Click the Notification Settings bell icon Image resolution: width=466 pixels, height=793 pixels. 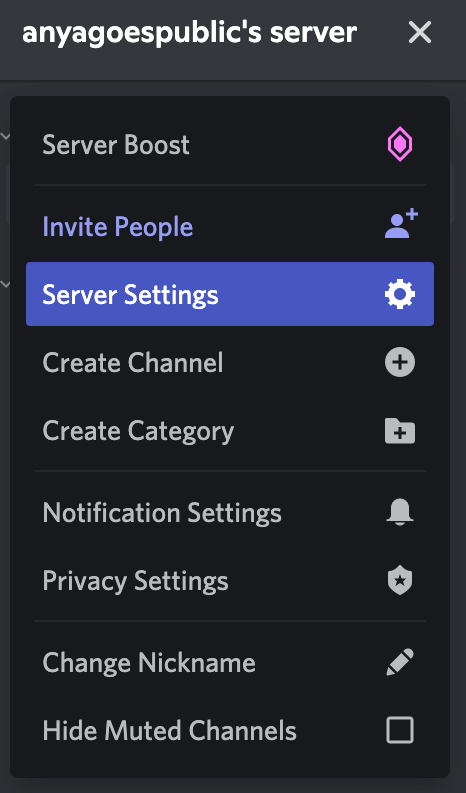click(x=400, y=512)
